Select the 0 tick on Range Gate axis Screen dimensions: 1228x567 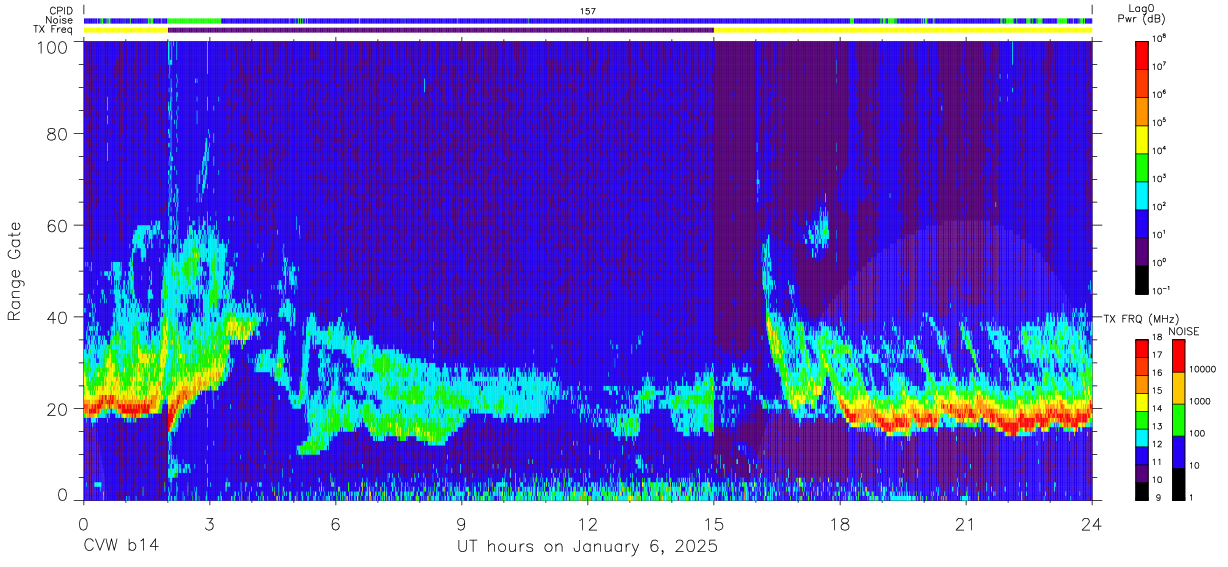click(64, 495)
